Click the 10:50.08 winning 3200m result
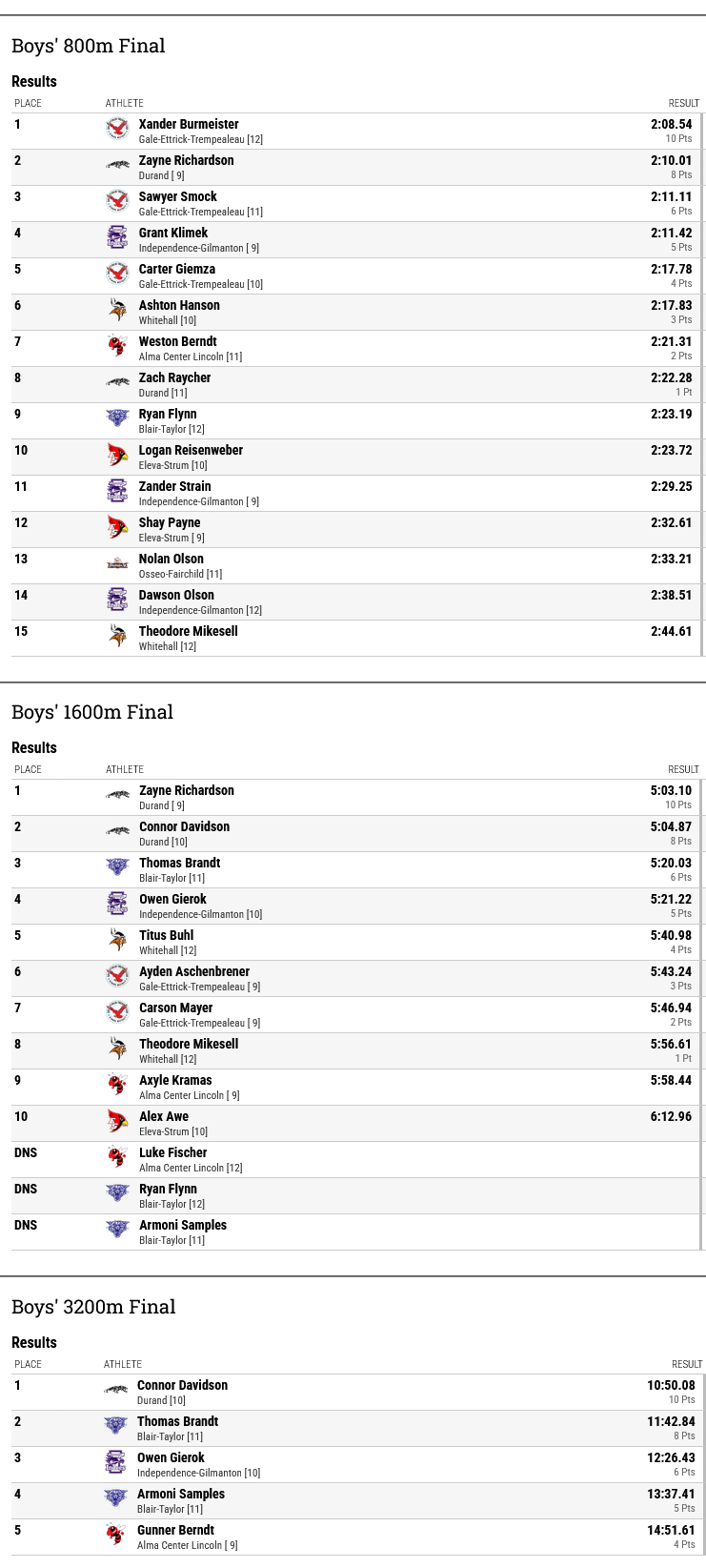The image size is (706, 1568). coord(671,1385)
